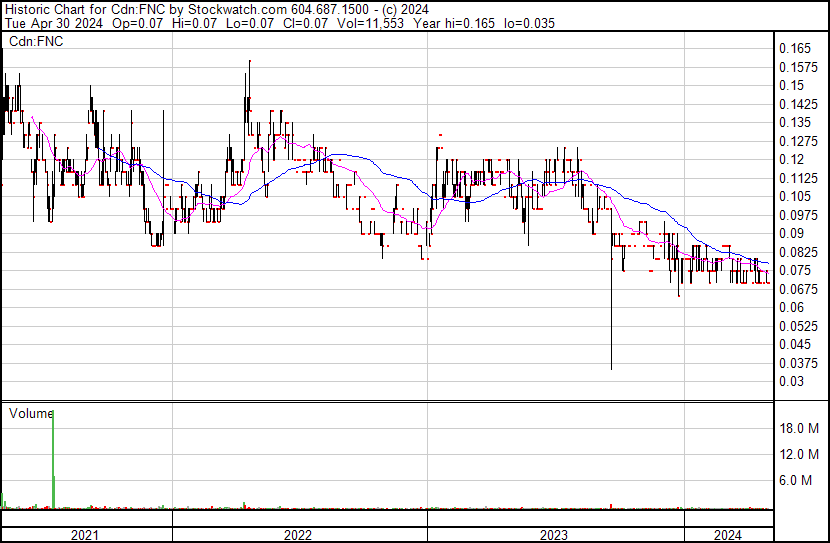830x543 pixels.
Task: Select the 2021 year label on timeline
Action: (x=86, y=535)
